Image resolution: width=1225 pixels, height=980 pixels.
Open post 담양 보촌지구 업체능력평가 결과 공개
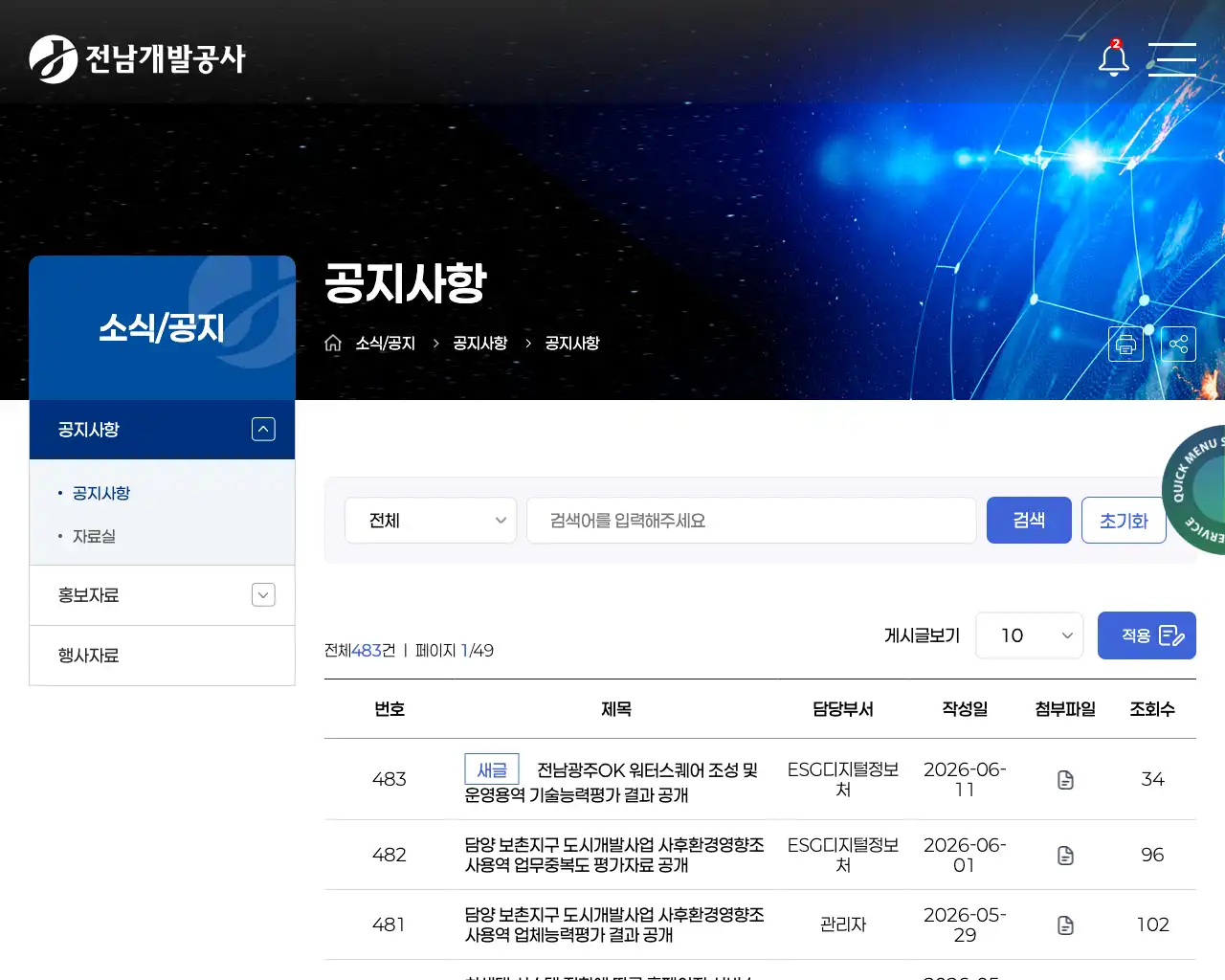click(x=614, y=924)
